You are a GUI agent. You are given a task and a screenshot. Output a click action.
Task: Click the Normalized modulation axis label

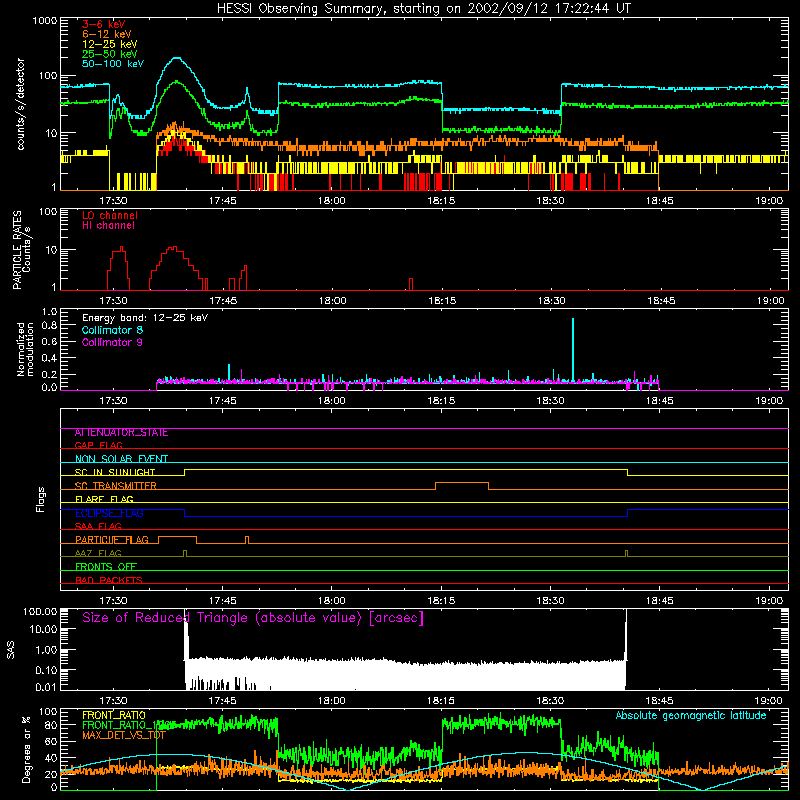[x=25, y=349]
